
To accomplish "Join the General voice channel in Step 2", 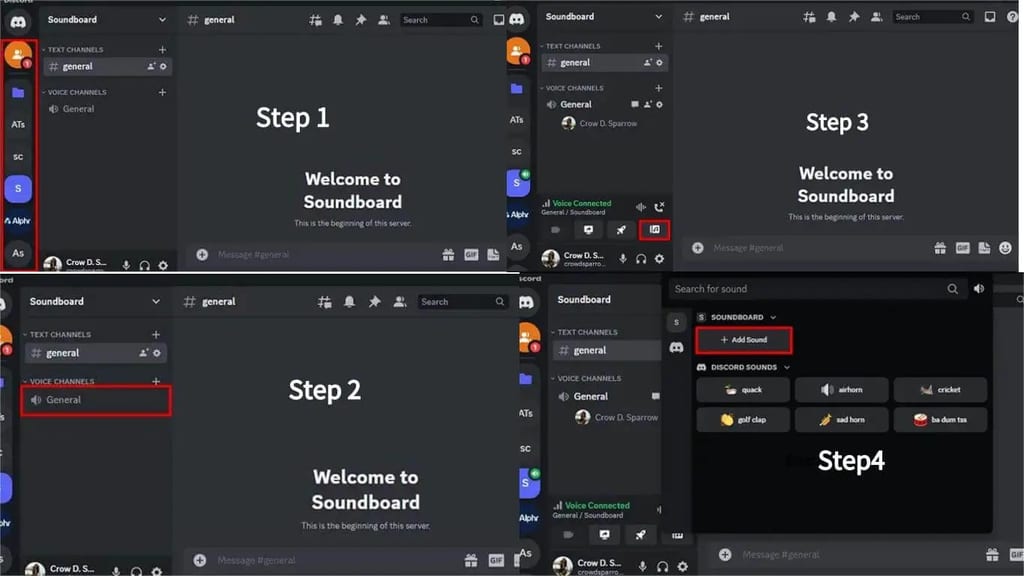I will pos(96,400).
